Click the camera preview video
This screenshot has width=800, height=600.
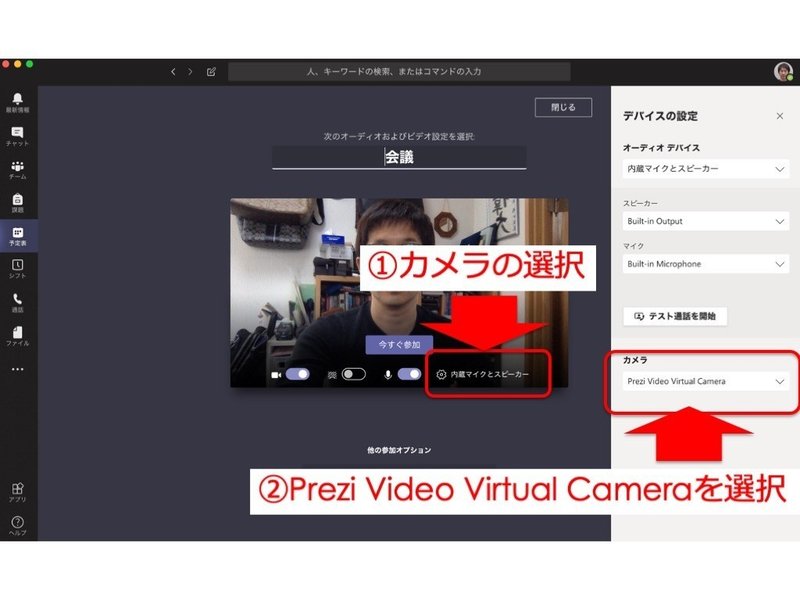coord(399,293)
